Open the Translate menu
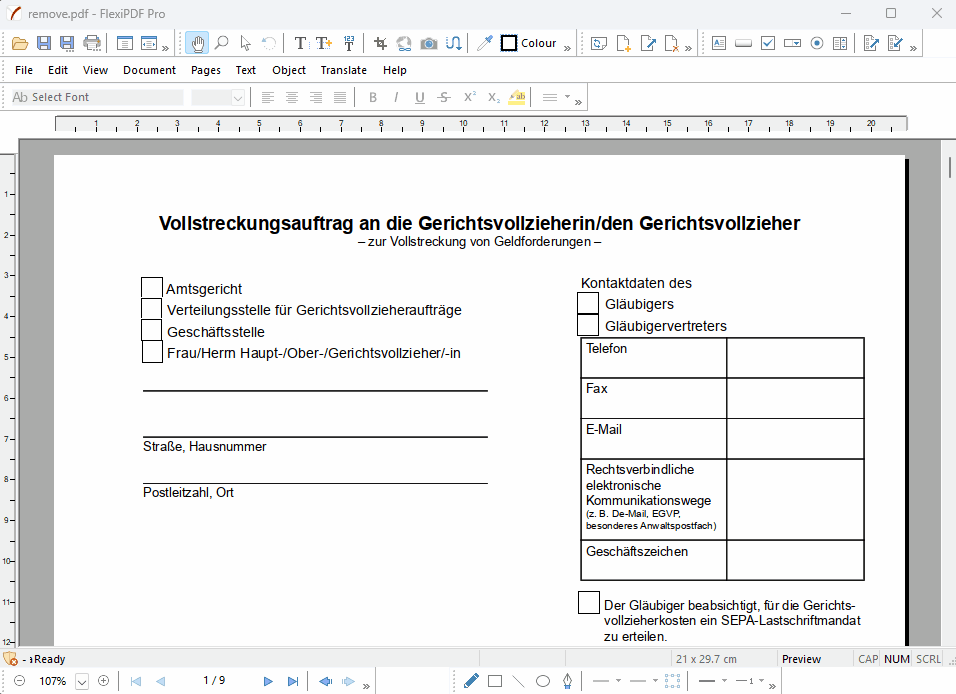 point(343,70)
